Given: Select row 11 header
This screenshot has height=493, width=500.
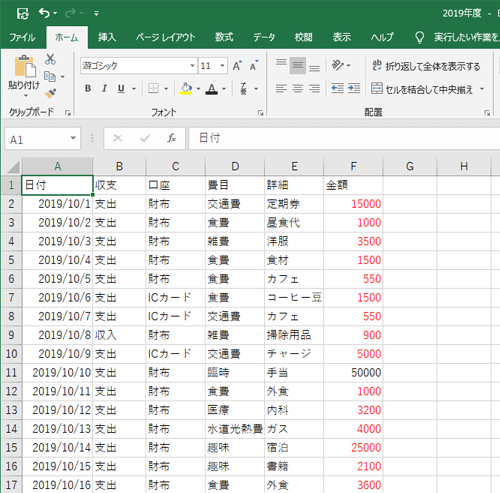Looking at the screenshot, I should (x=11, y=372).
